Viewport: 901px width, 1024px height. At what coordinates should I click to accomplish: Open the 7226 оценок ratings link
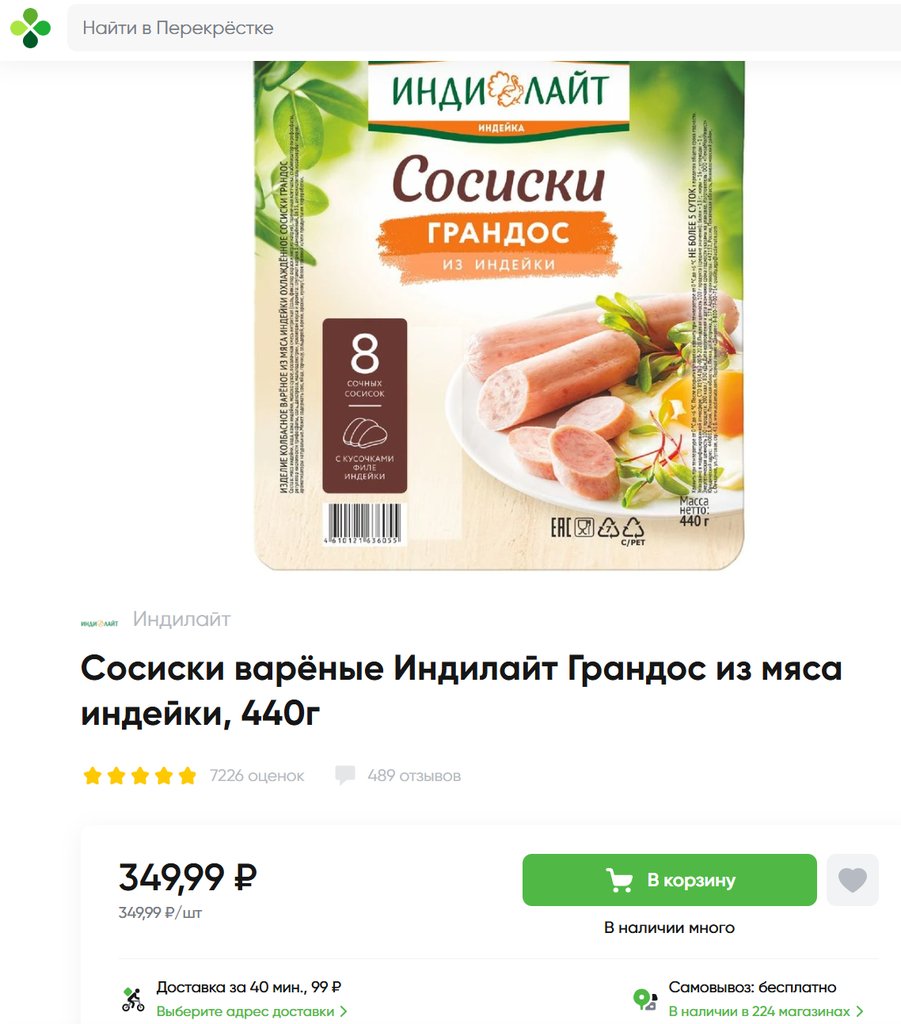click(x=257, y=776)
